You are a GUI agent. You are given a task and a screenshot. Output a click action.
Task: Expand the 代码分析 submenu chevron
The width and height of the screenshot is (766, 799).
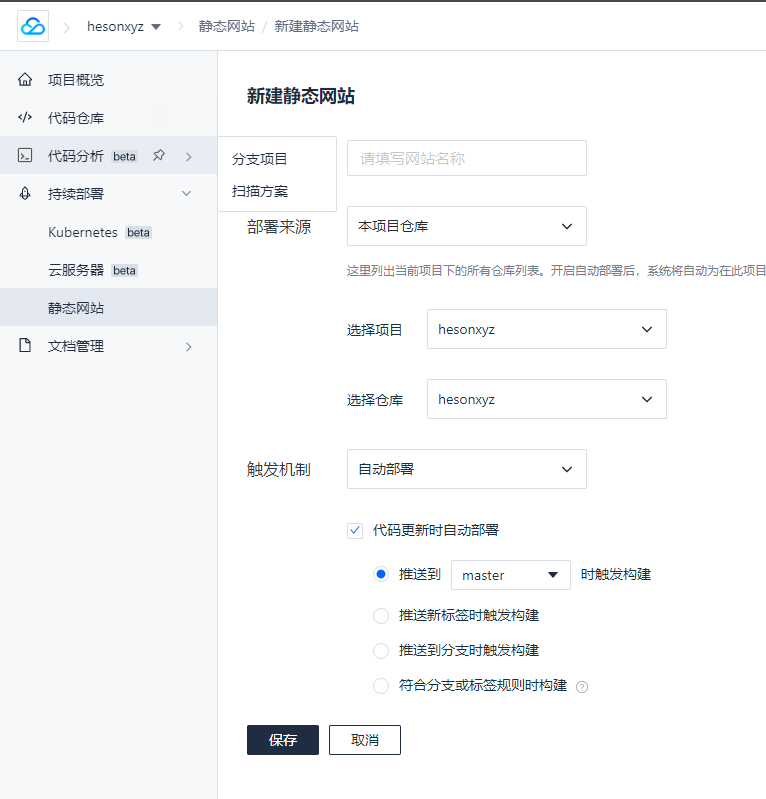pyautogui.click(x=189, y=156)
